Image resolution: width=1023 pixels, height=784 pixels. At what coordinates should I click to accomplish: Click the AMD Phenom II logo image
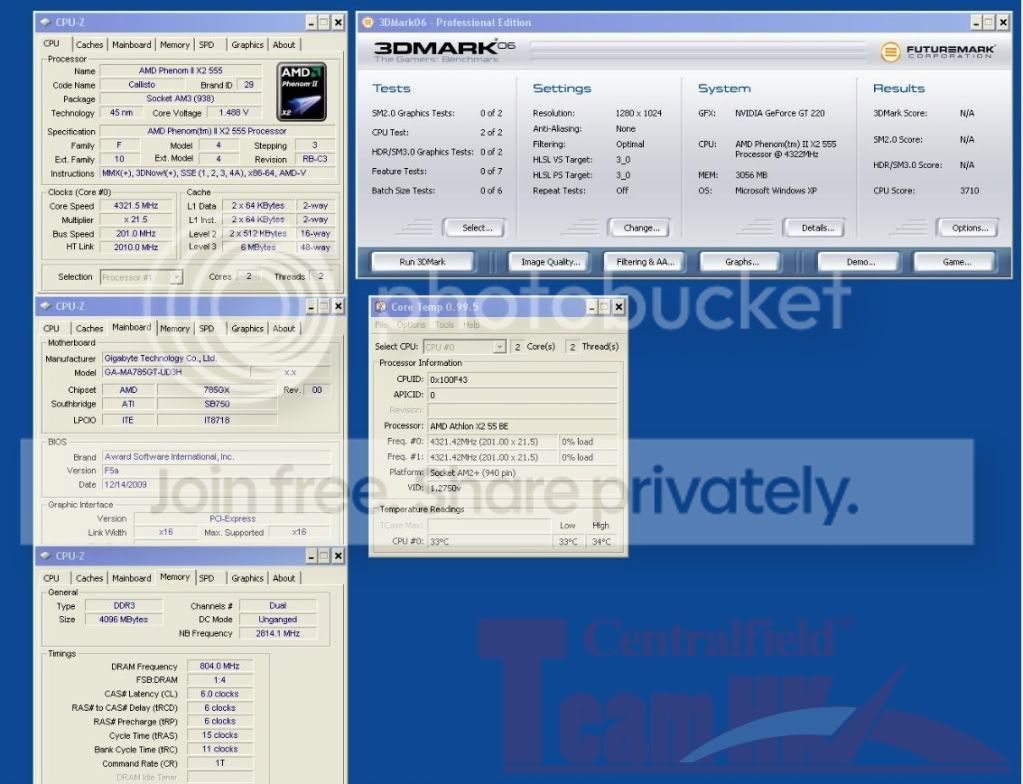pos(302,90)
